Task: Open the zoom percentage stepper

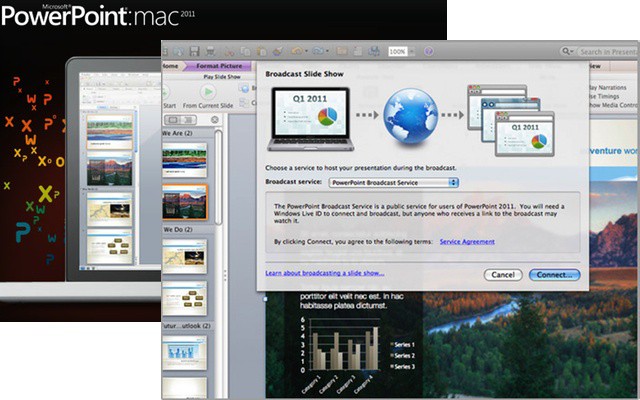Action: click(x=411, y=51)
